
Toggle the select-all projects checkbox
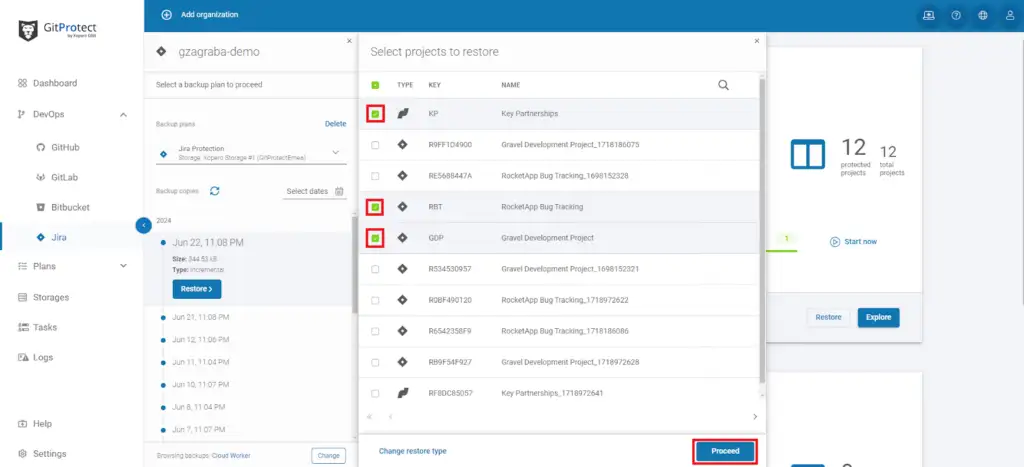pyautogui.click(x=375, y=85)
